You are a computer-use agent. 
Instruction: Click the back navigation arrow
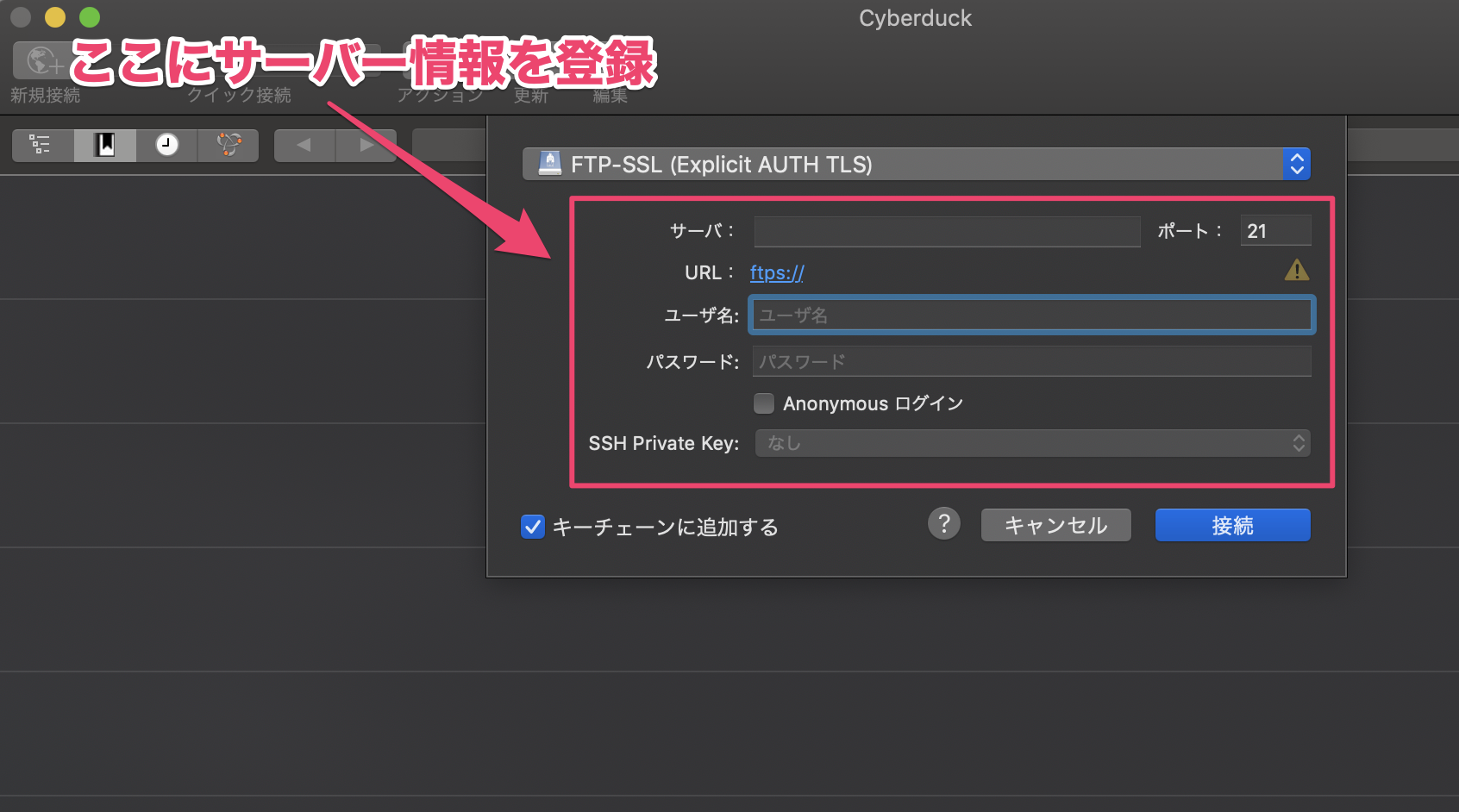(304, 144)
